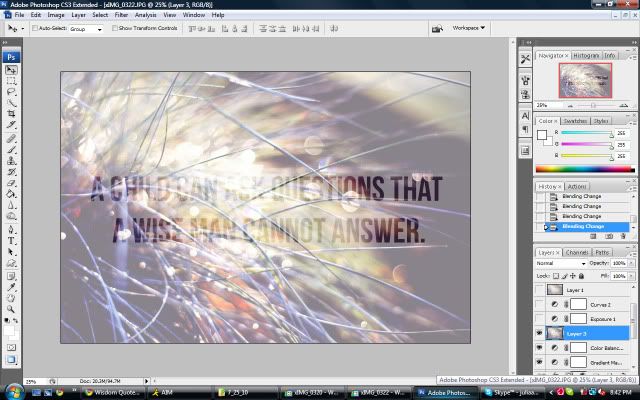640x400 pixels.
Task: Select the Eyedropper tool
Action: pos(11,287)
